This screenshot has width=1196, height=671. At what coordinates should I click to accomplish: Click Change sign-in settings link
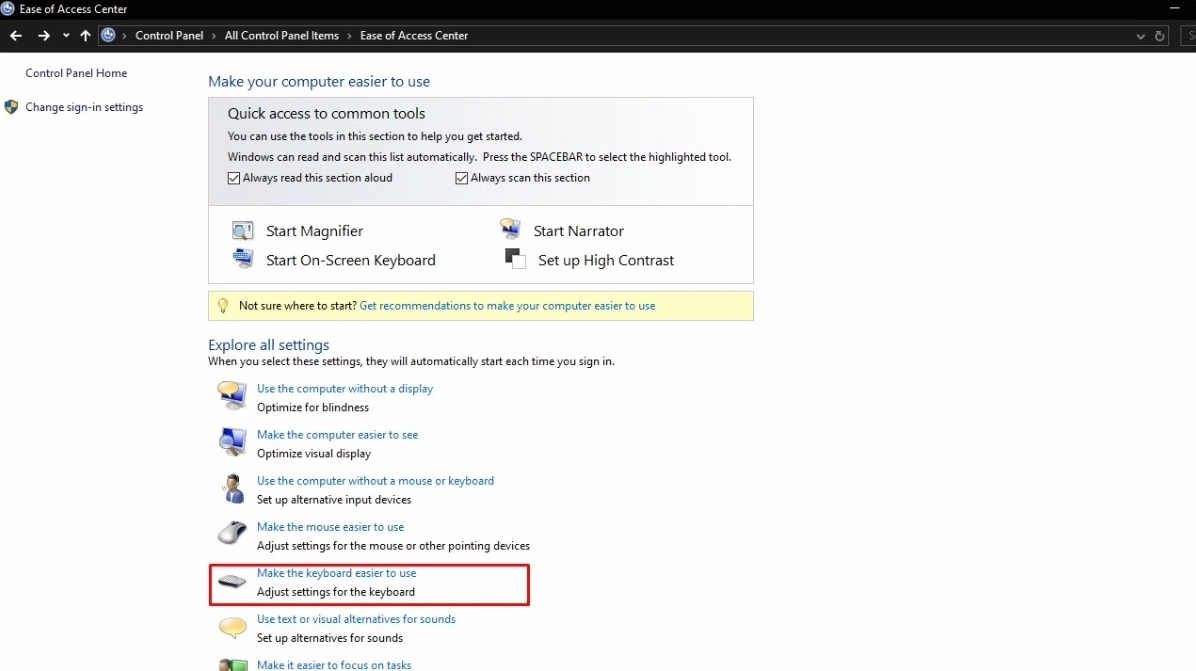[x=84, y=107]
